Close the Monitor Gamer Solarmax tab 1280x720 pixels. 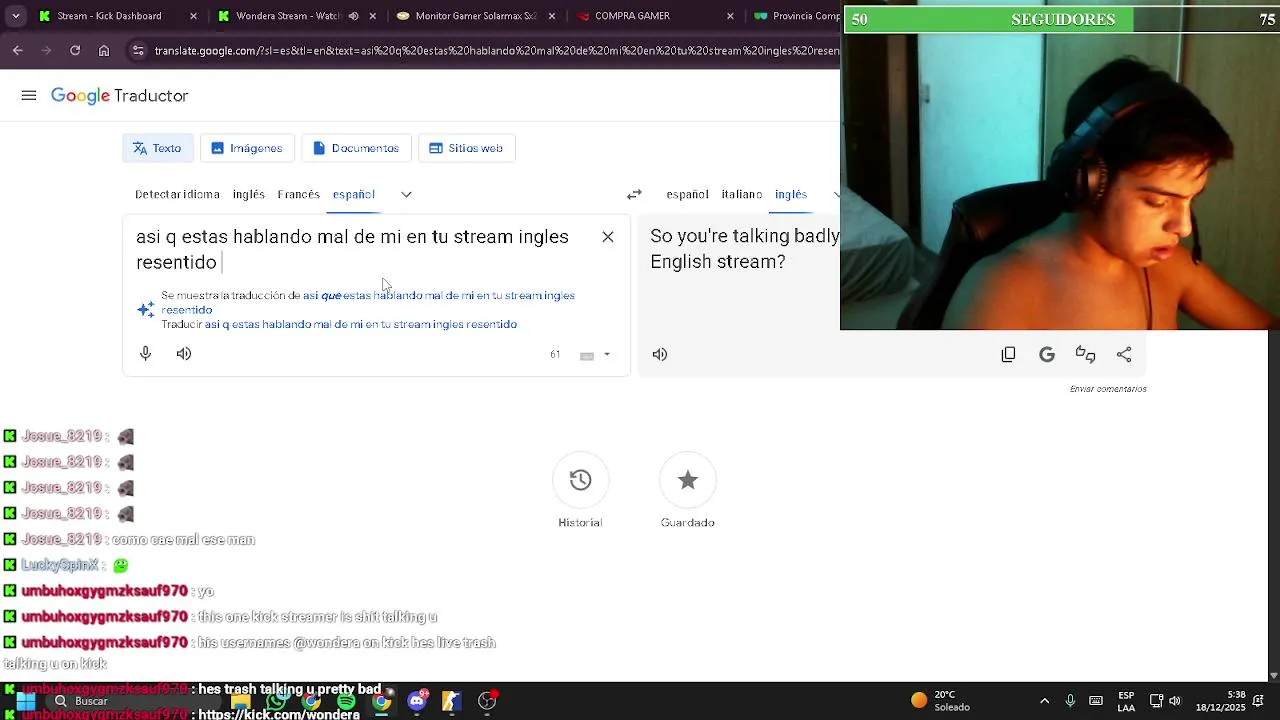pos(551,16)
